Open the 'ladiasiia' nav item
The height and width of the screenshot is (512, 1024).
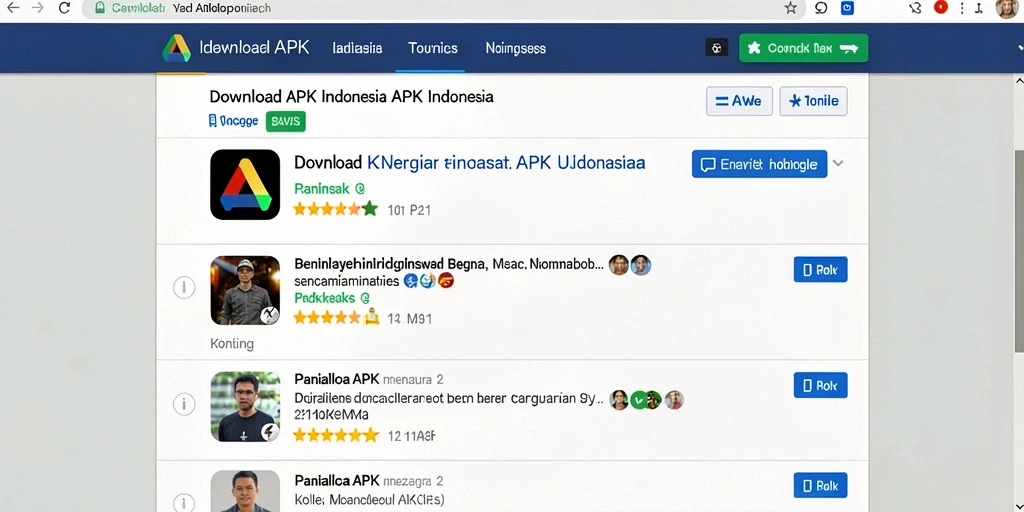(357, 48)
